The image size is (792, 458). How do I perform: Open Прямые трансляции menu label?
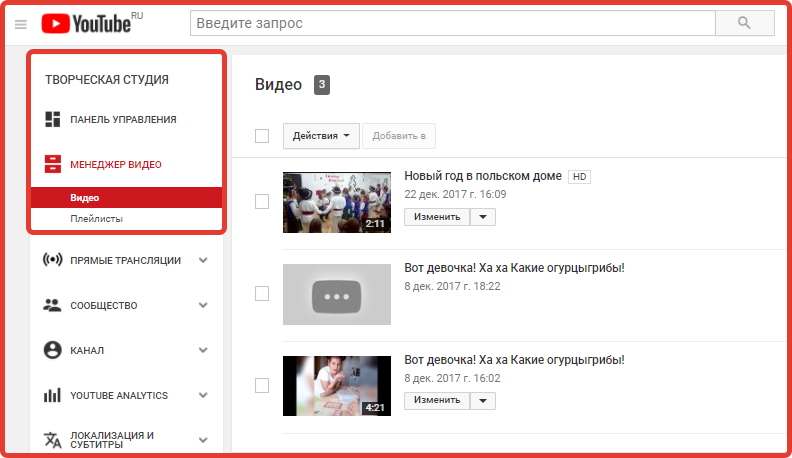pos(125,261)
